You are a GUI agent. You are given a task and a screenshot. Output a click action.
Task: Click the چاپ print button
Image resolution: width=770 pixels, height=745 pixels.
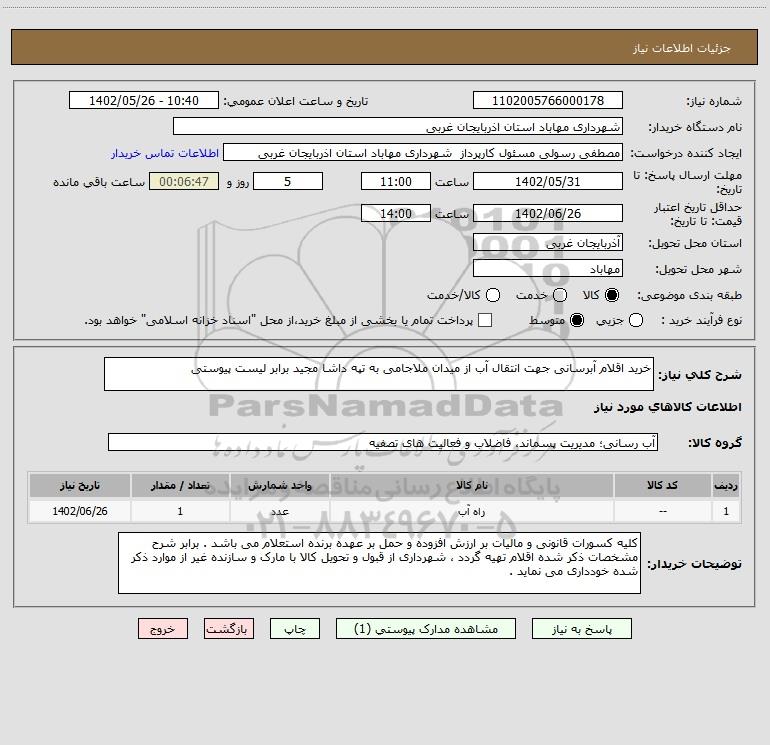pyautogui.click(x=295, y=629)
